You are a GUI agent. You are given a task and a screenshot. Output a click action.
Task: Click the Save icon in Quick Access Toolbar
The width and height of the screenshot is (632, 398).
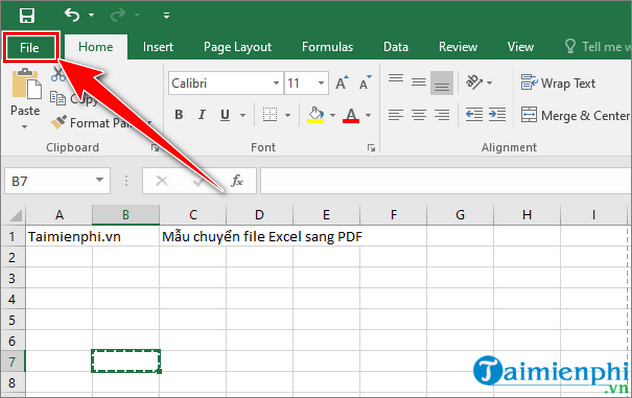click(x=27, y=16)
